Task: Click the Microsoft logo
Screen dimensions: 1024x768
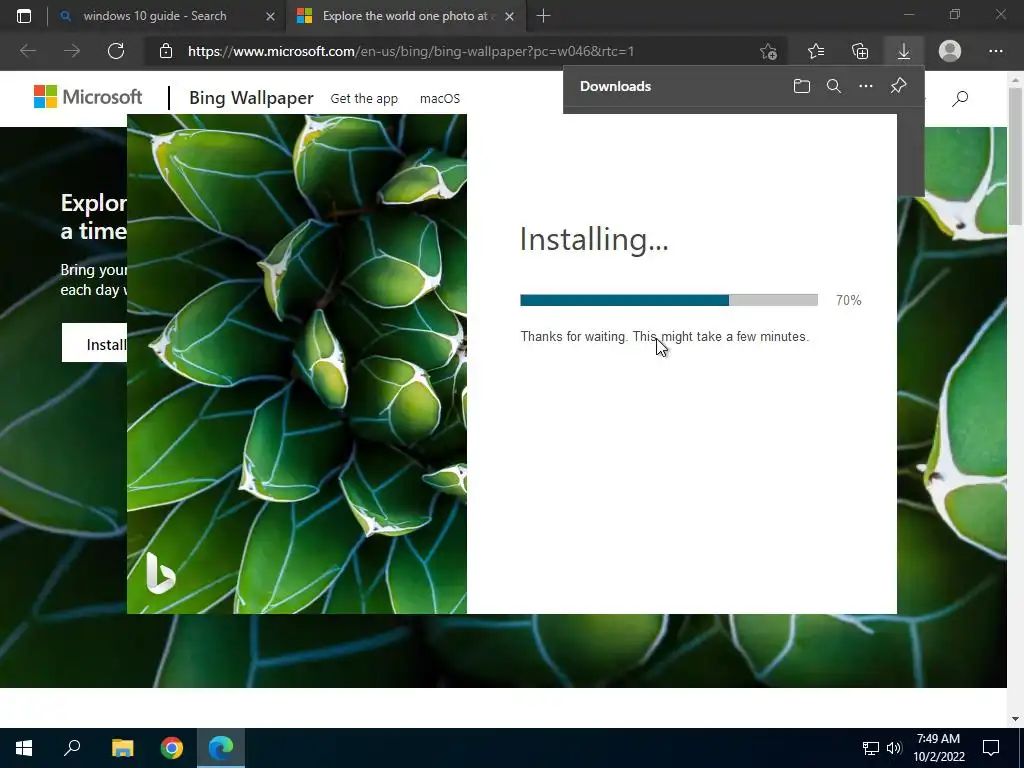Action: (x=88, y=97)
